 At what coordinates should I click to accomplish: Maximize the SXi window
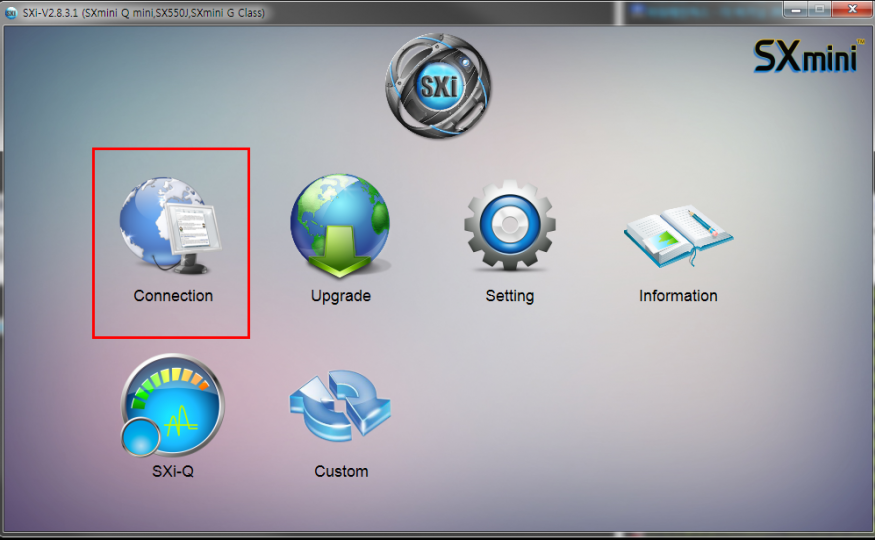[x=819, y=9]
